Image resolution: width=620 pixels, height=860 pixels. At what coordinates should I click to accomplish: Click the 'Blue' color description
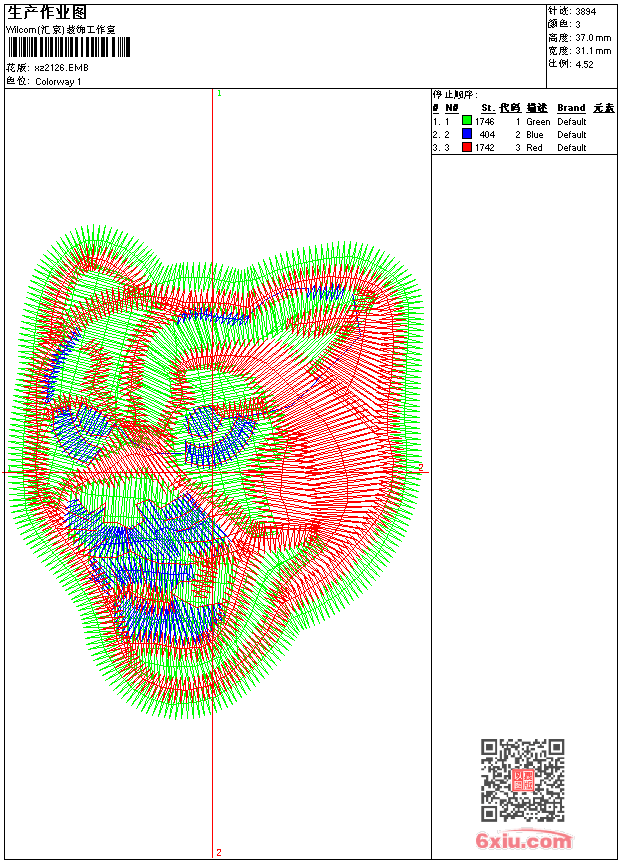(534, 134)
